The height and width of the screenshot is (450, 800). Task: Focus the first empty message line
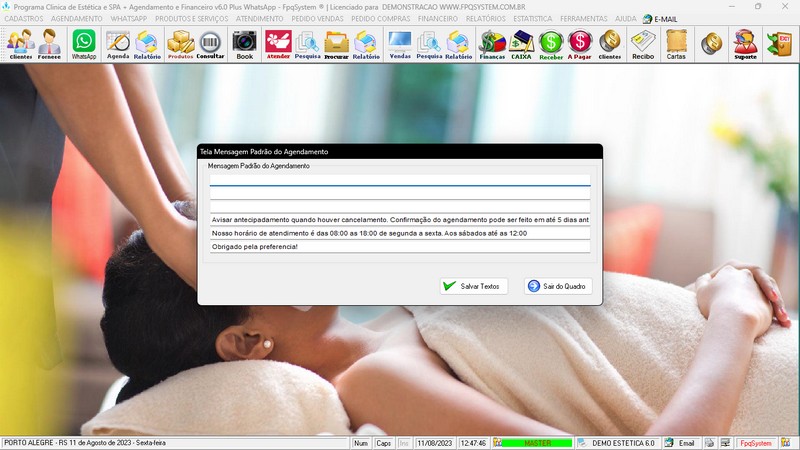point(400,180)
